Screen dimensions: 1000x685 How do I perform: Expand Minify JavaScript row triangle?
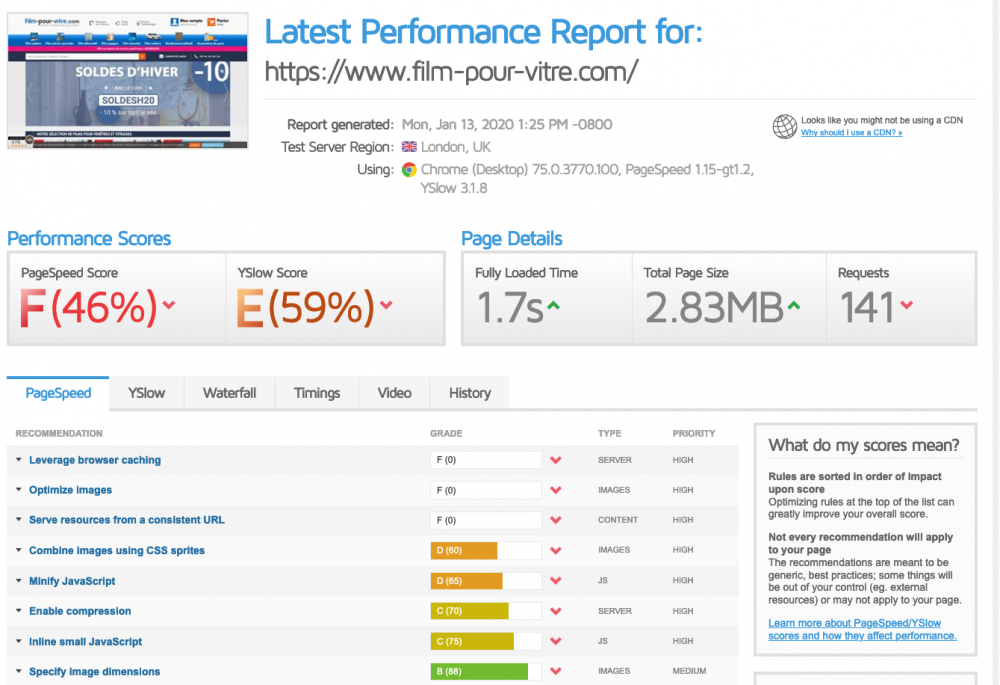(x=18, y=580)
